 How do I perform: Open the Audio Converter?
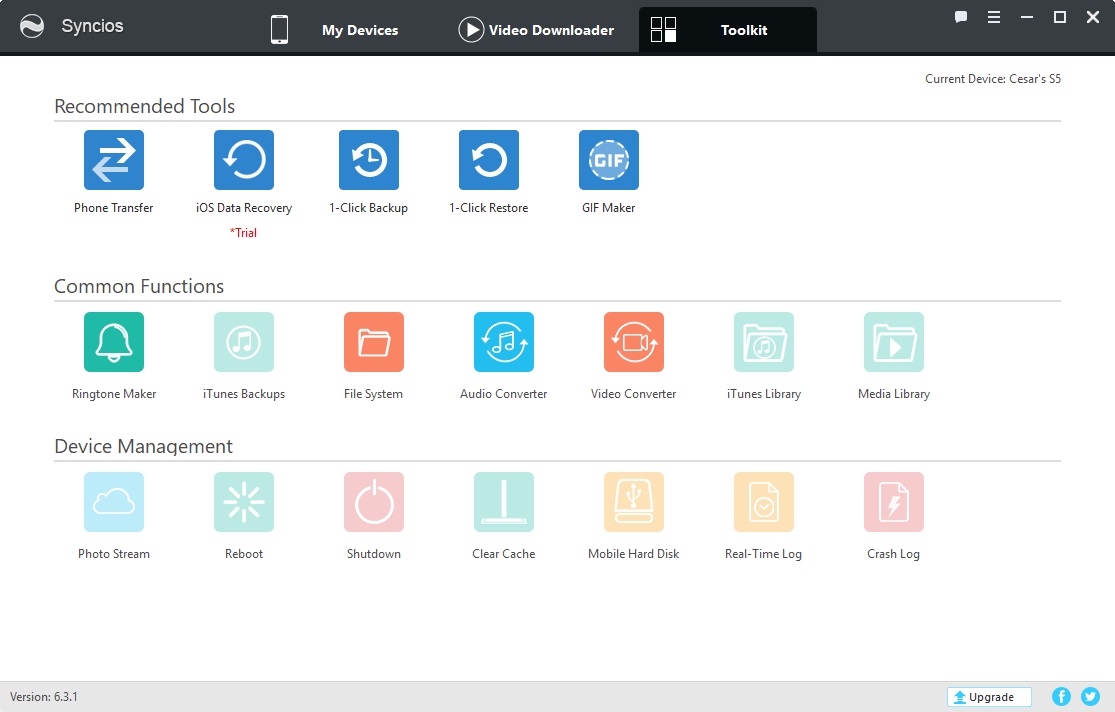(504, 342)
